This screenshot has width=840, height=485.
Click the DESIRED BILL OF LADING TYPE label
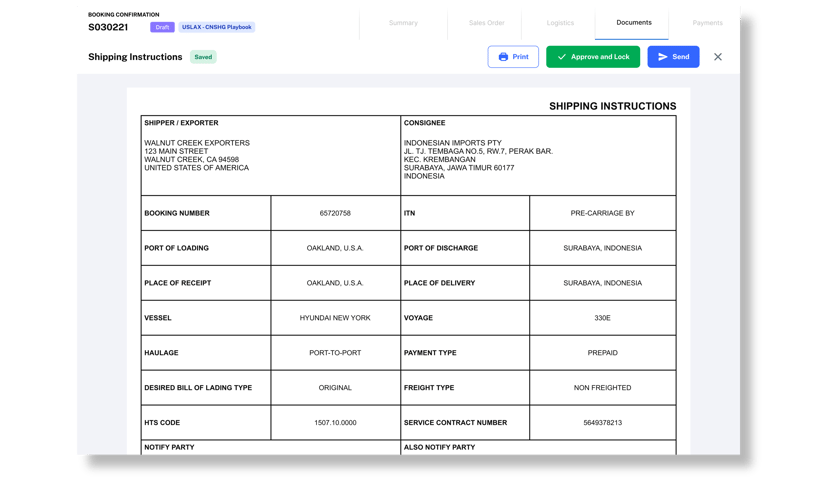click(x=198, y=387)
